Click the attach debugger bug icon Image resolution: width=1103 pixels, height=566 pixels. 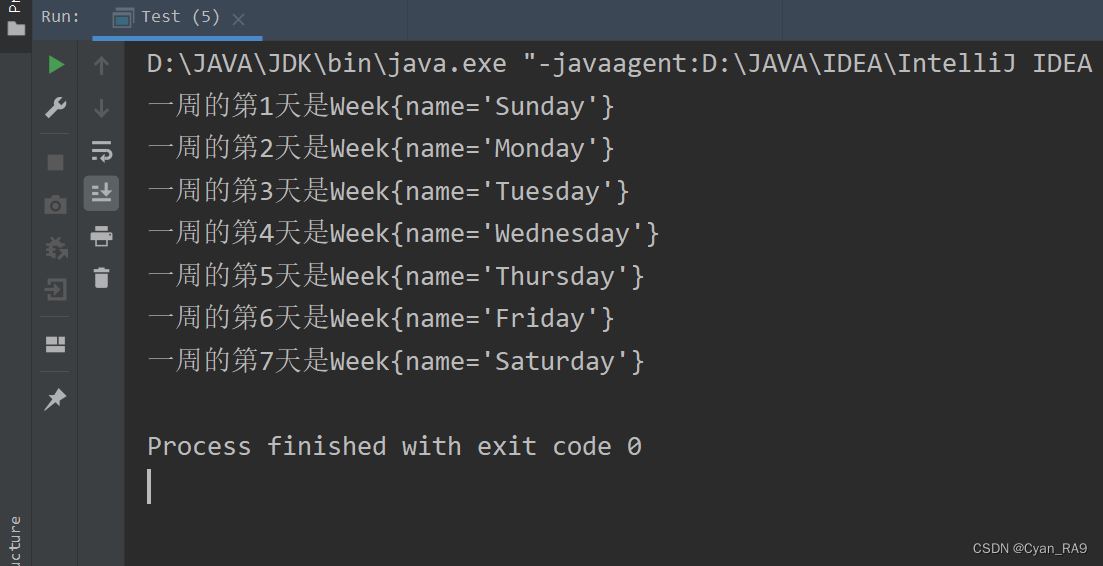pos(56,247)
